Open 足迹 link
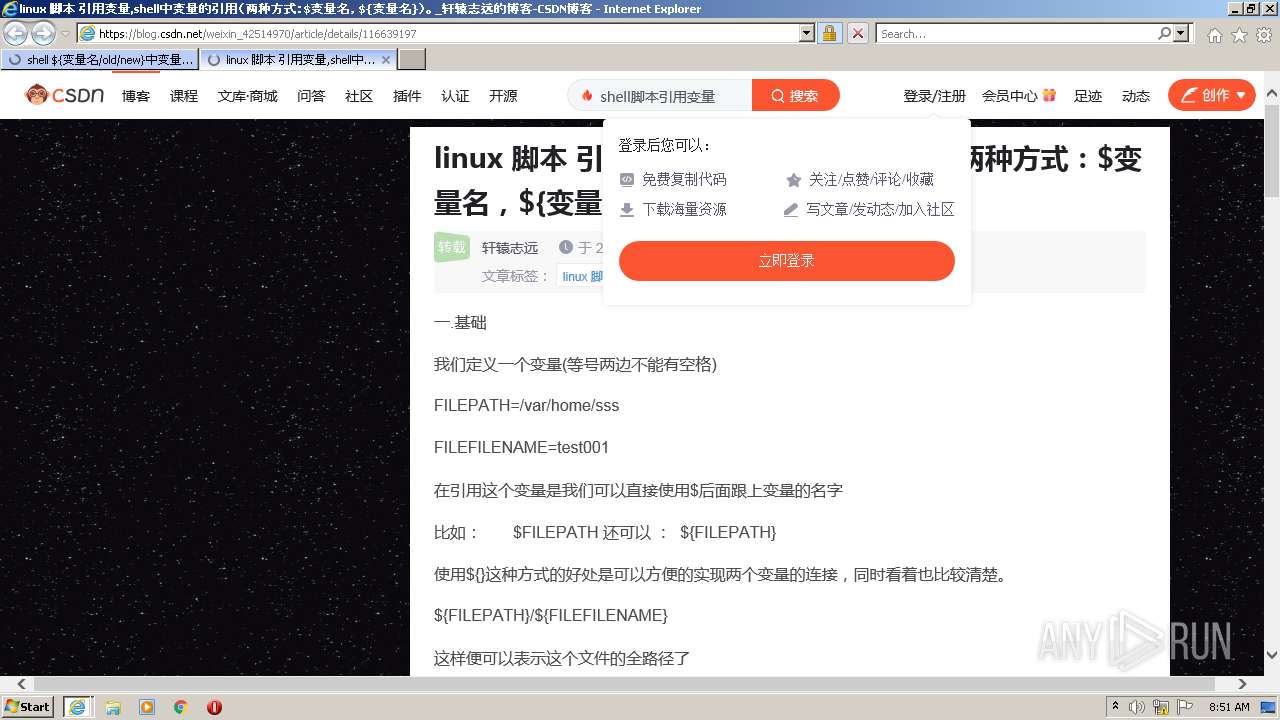1280x720 pixels. [x=1088, y=96]
